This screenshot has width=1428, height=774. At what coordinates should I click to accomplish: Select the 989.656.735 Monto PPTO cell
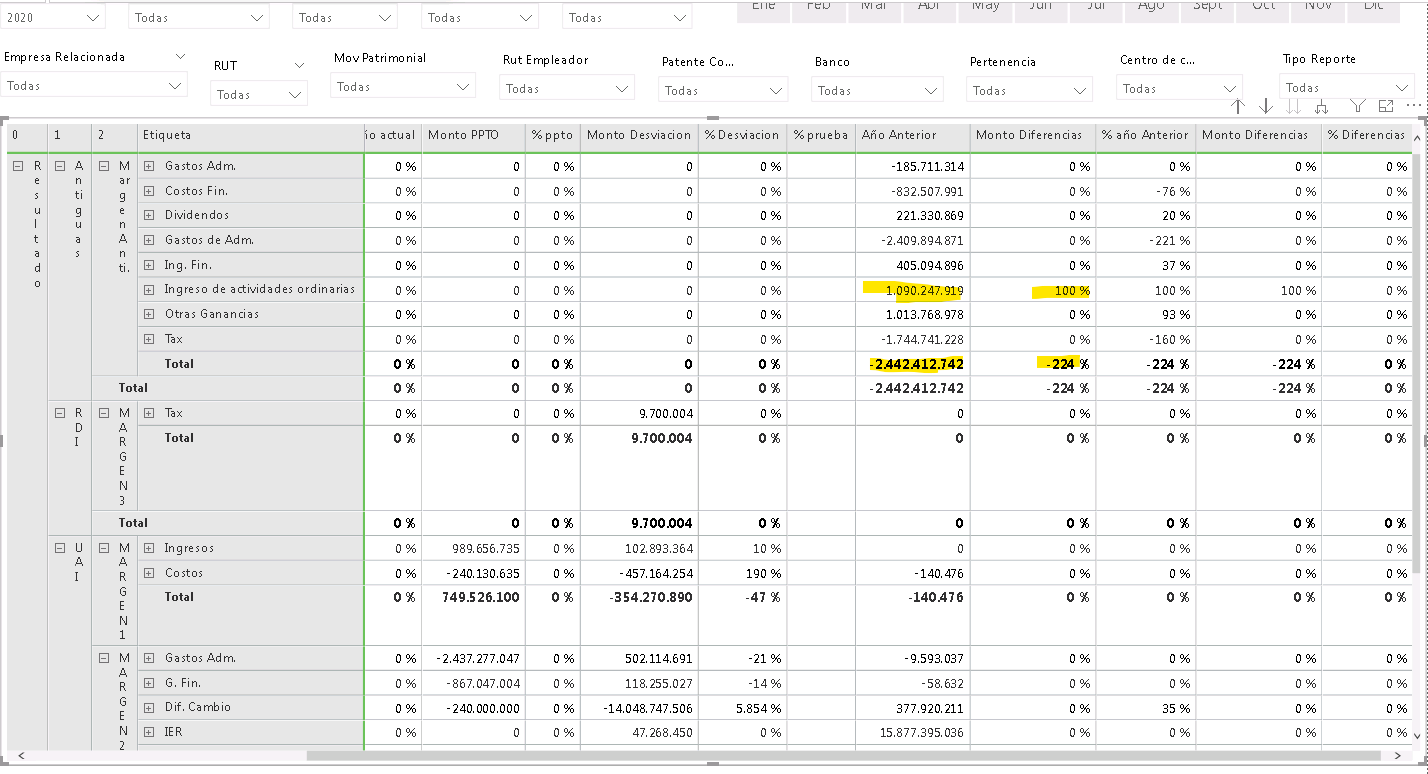click(473, 548)
